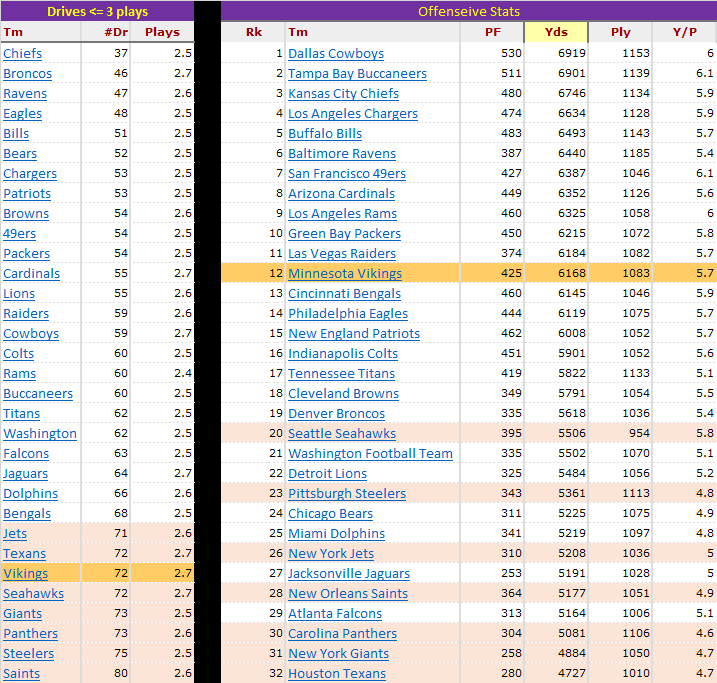Click the Rk column header
The width and height of the screenshot is (717, 683).
click(254, 32)
